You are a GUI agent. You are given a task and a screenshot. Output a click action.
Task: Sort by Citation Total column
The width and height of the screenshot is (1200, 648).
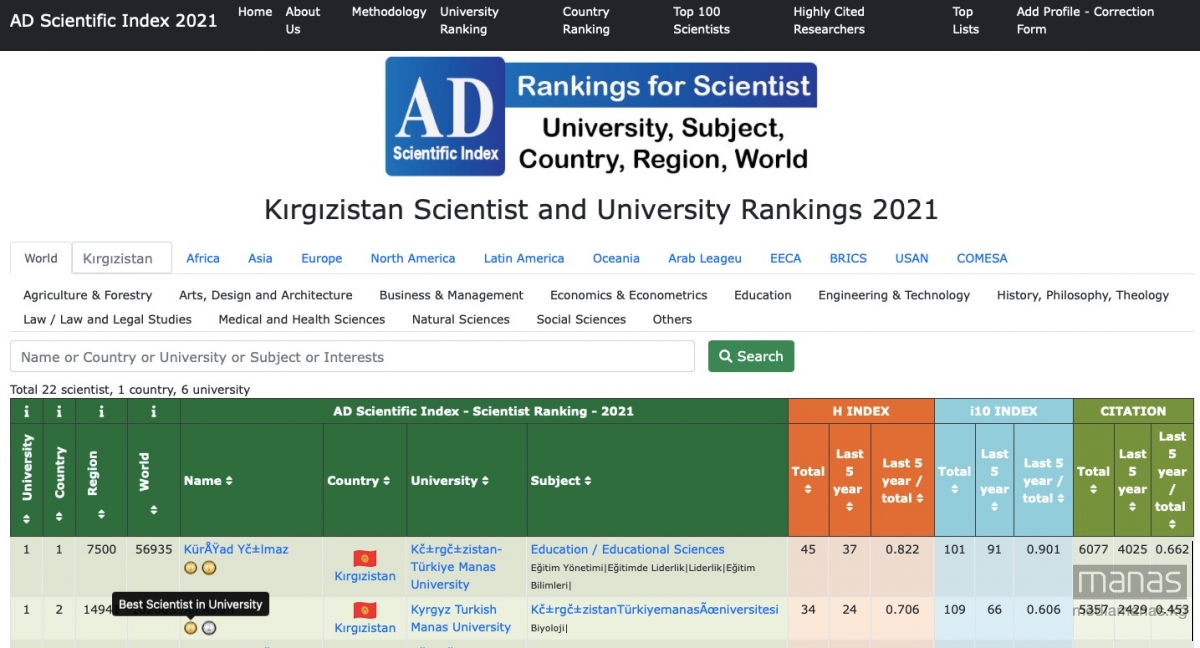1093,479
